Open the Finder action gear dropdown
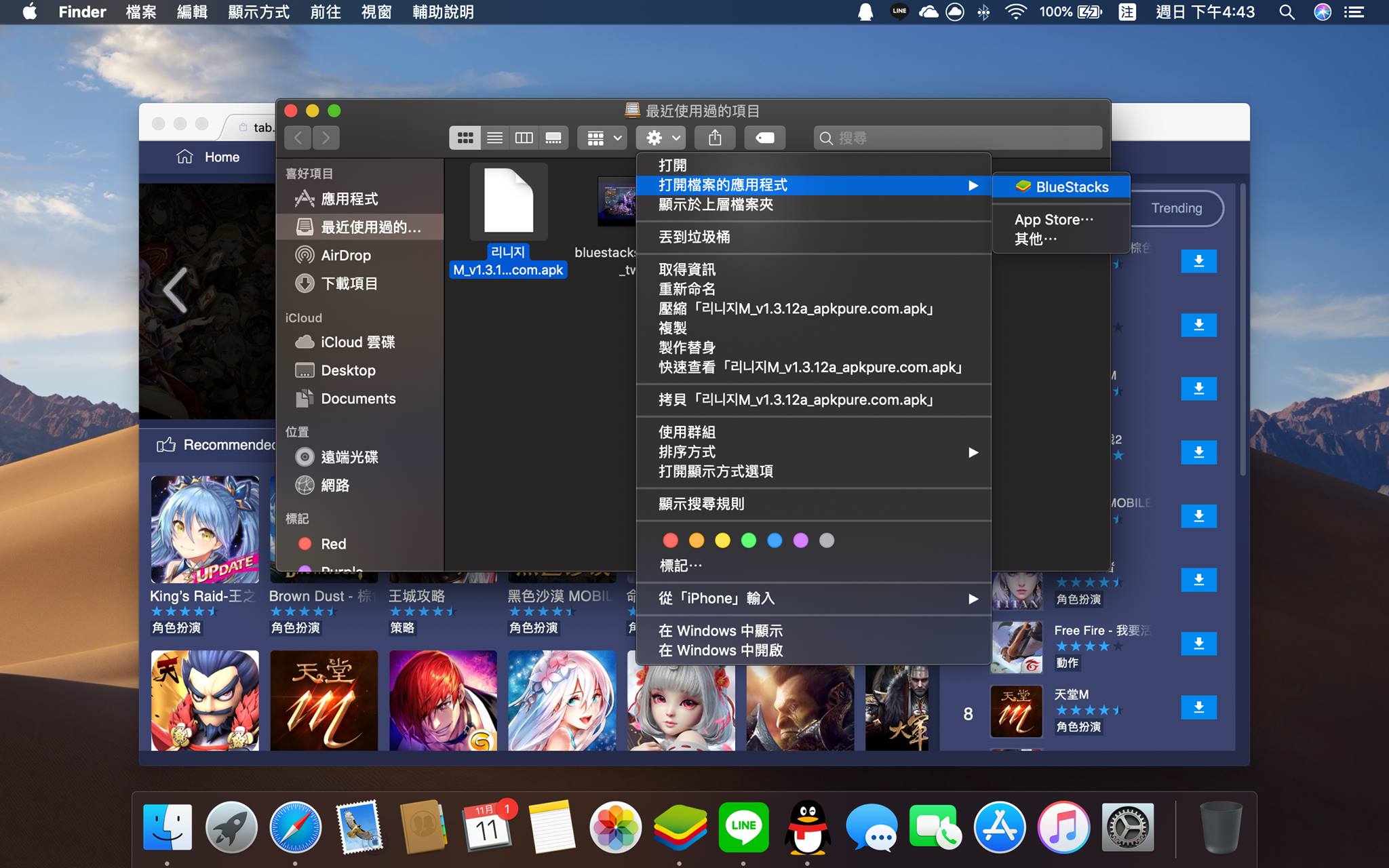The height and width of the screenshot is (868, 1389). (x=661, y=138)
